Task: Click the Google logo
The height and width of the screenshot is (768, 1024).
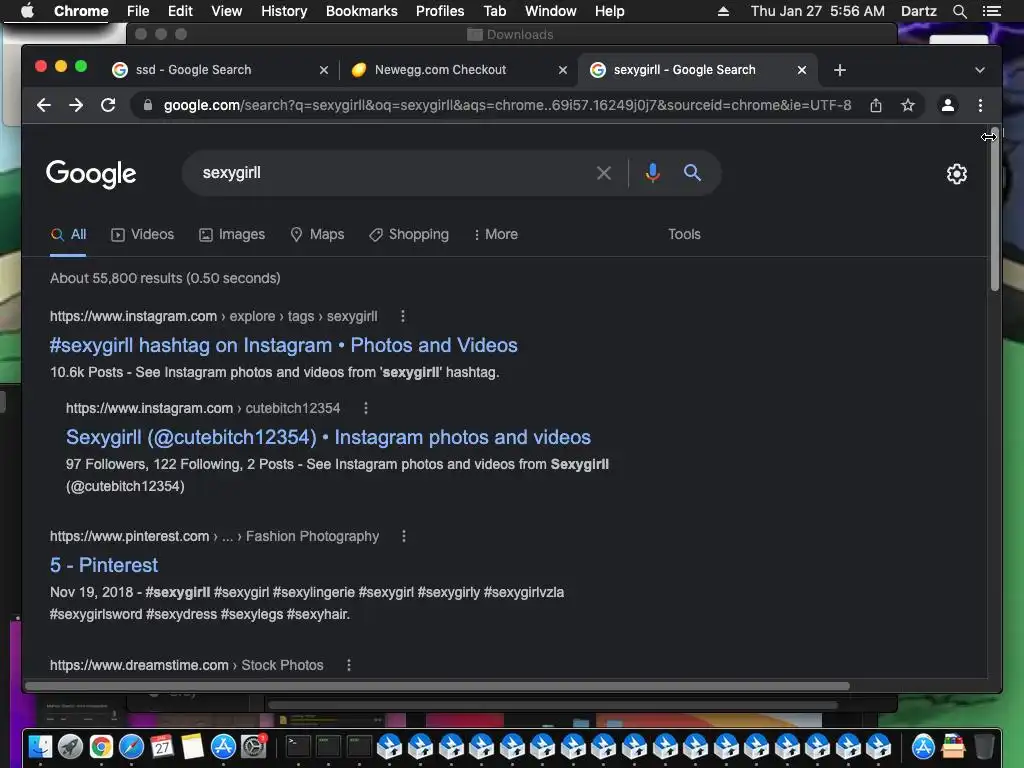Action: (x=91, y=174)
